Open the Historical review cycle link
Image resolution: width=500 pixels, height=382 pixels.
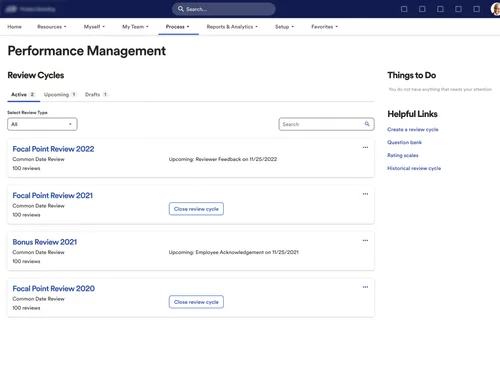click(x=414, y=168)
